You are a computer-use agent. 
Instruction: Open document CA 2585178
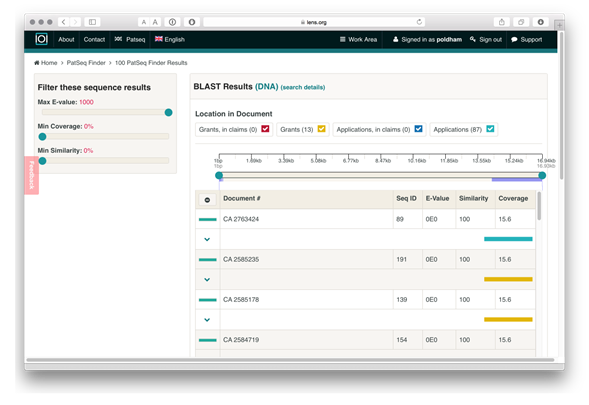[x=241, y=299]
